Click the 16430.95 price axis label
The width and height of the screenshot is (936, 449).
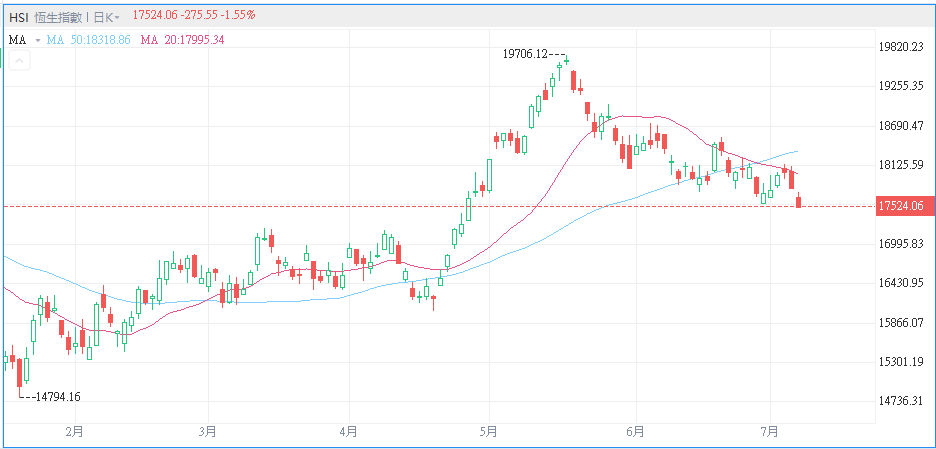(x=901, y=283)
